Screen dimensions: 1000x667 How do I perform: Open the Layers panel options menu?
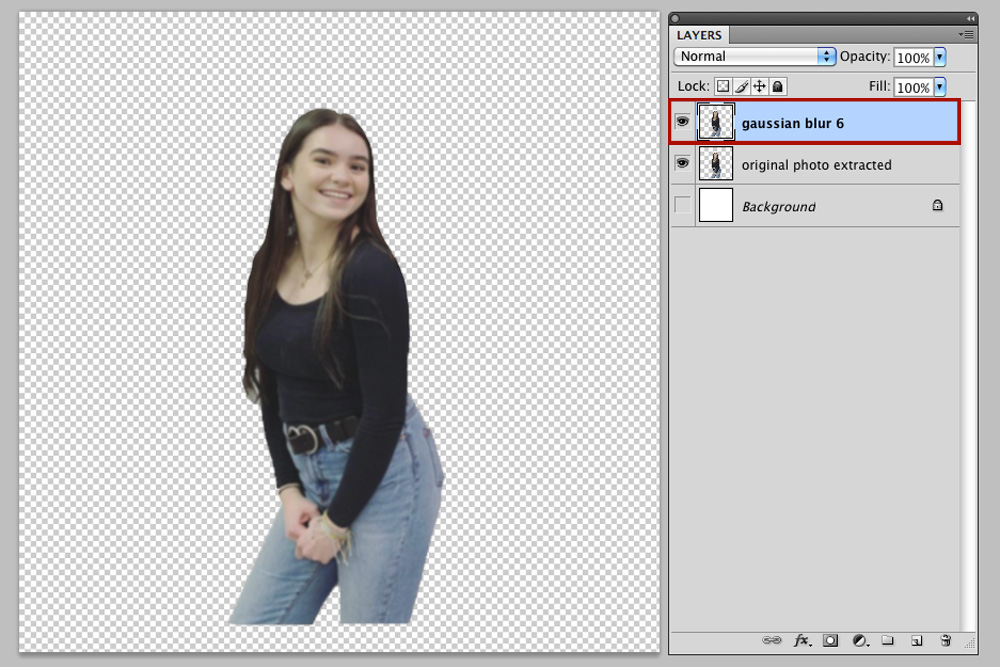[966, 34]
